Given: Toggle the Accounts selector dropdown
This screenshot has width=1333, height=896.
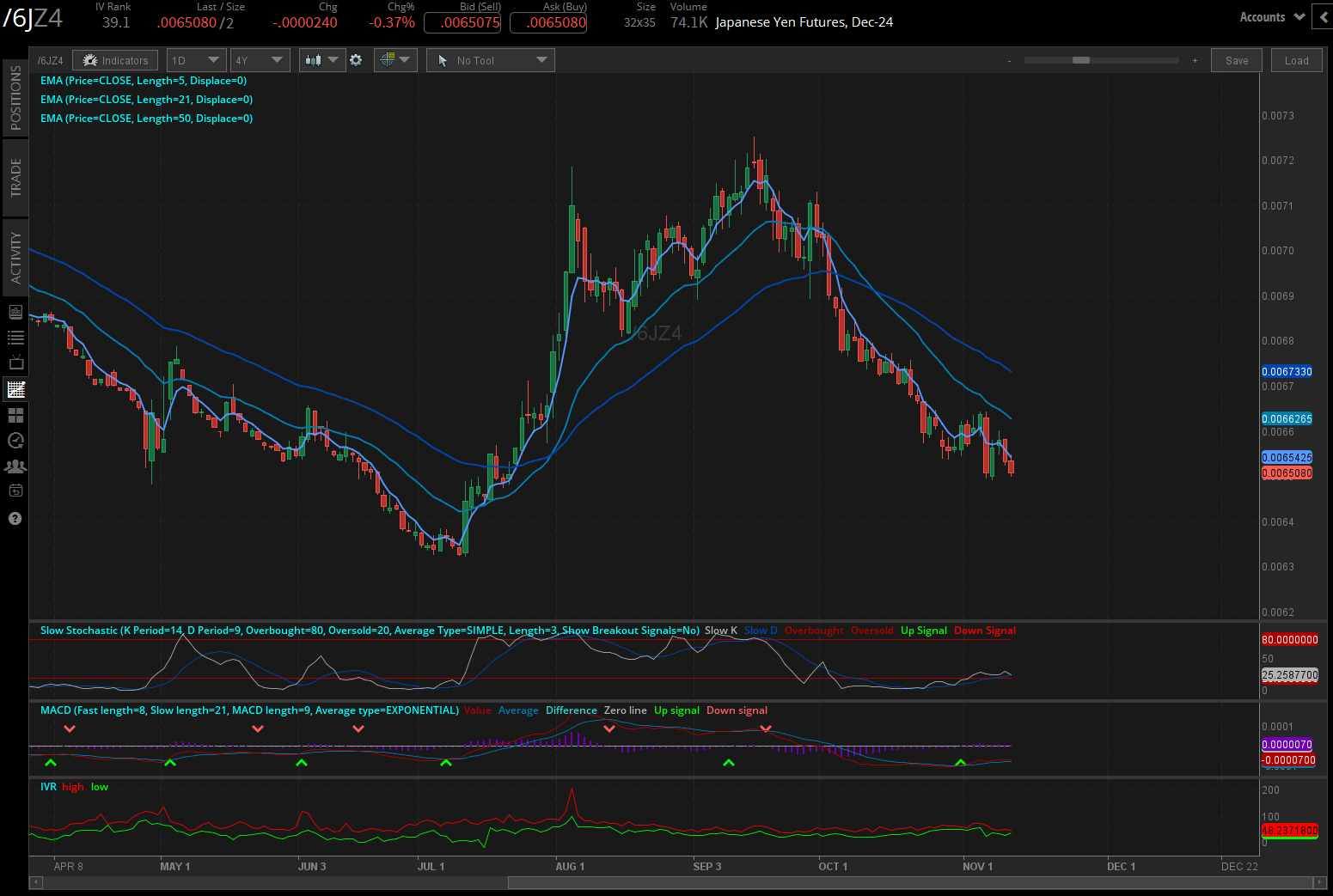Looking at the screenshot, I should pos(1271,16).
